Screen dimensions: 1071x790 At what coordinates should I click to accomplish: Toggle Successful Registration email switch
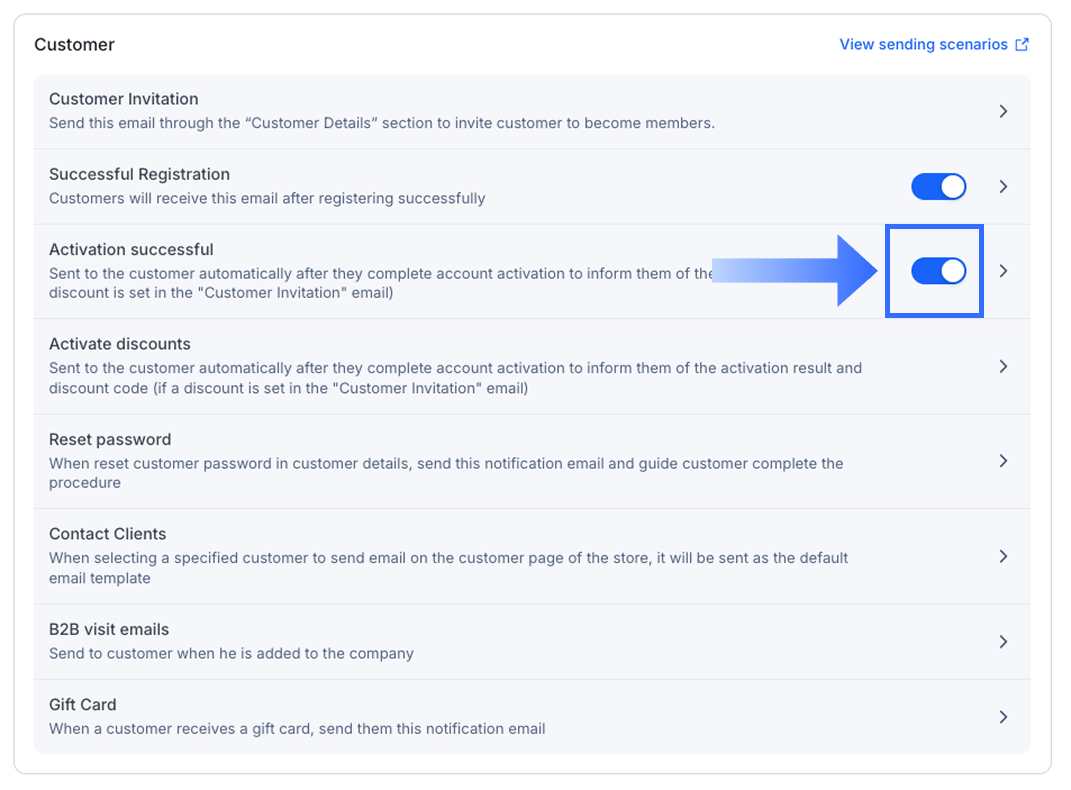(938, 186)
